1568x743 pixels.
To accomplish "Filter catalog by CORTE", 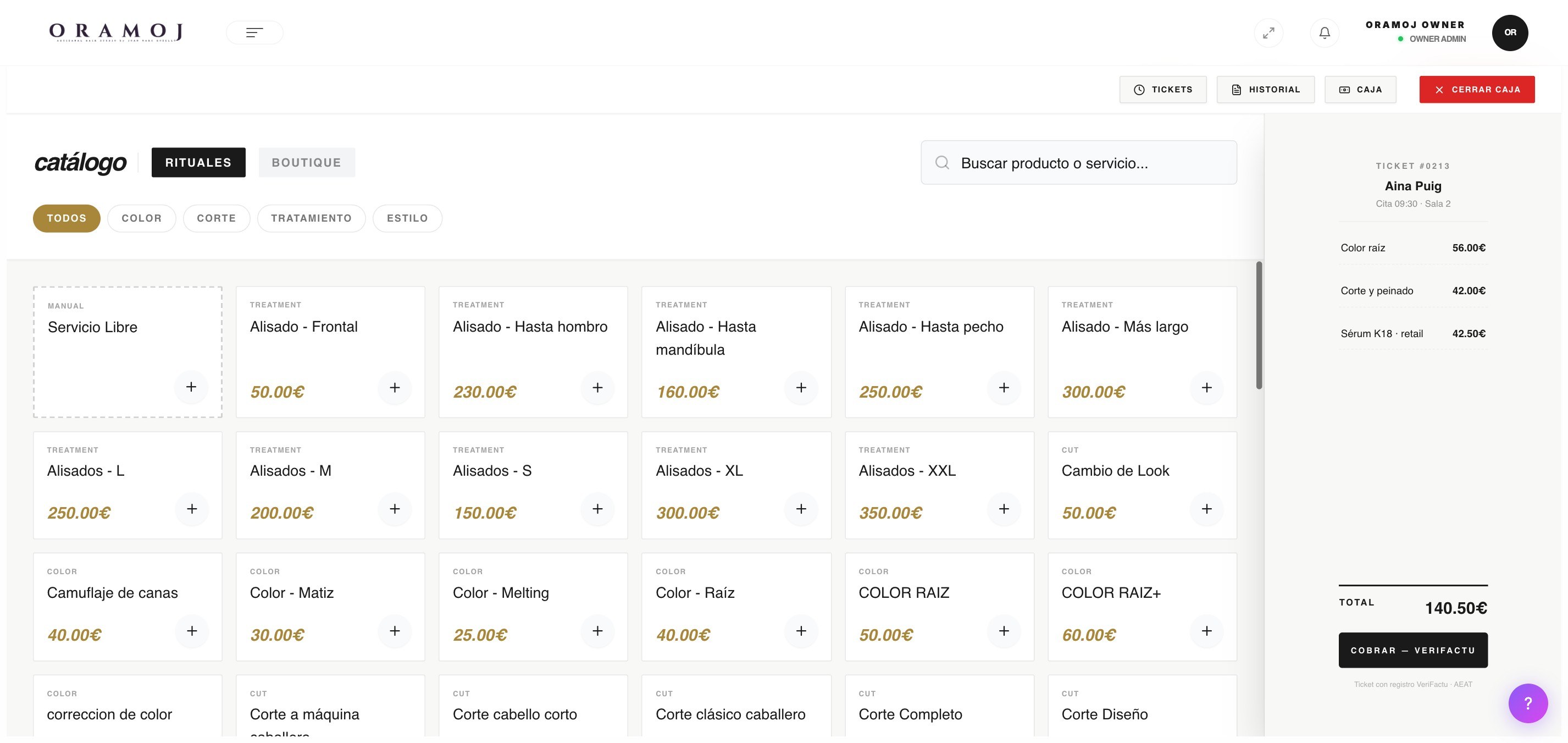I will [x=216, y=219].
